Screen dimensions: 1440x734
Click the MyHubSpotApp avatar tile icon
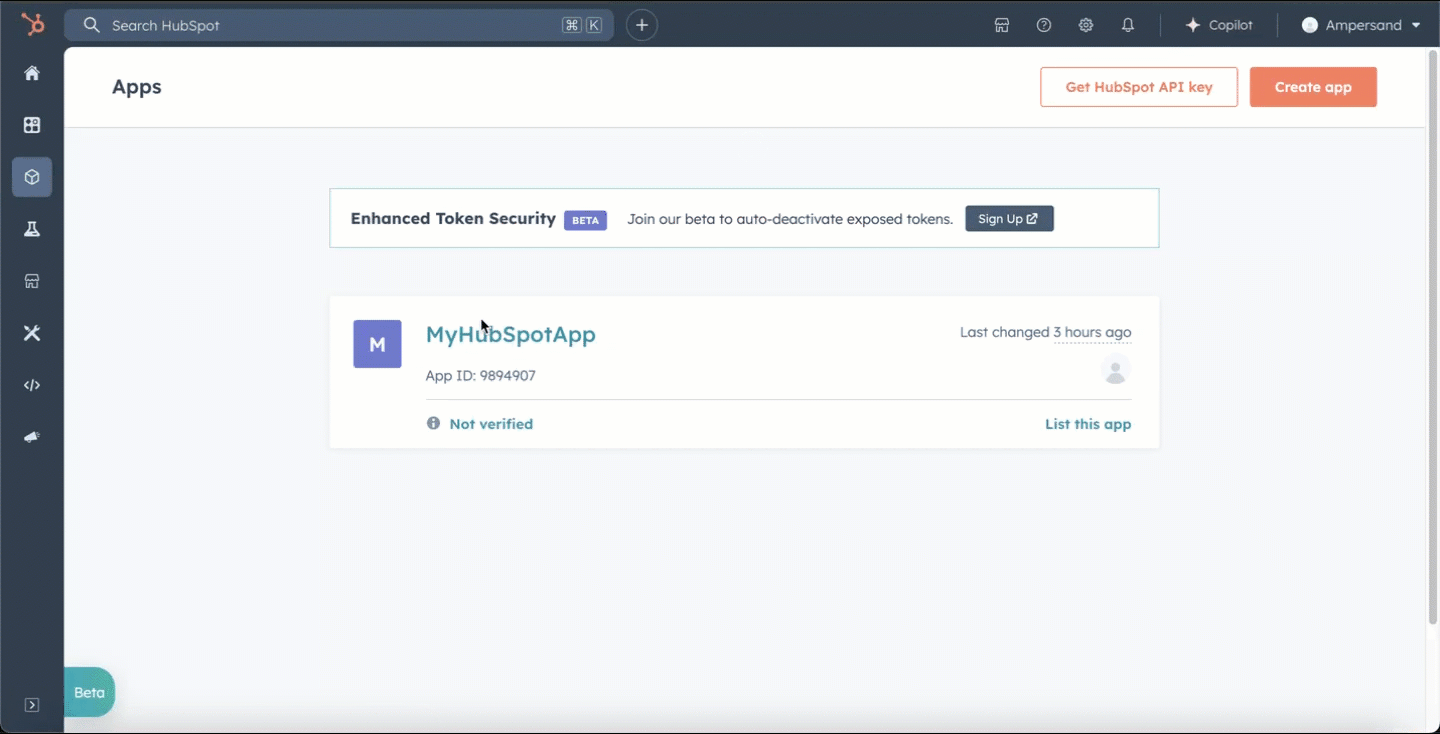coord(377,343)
